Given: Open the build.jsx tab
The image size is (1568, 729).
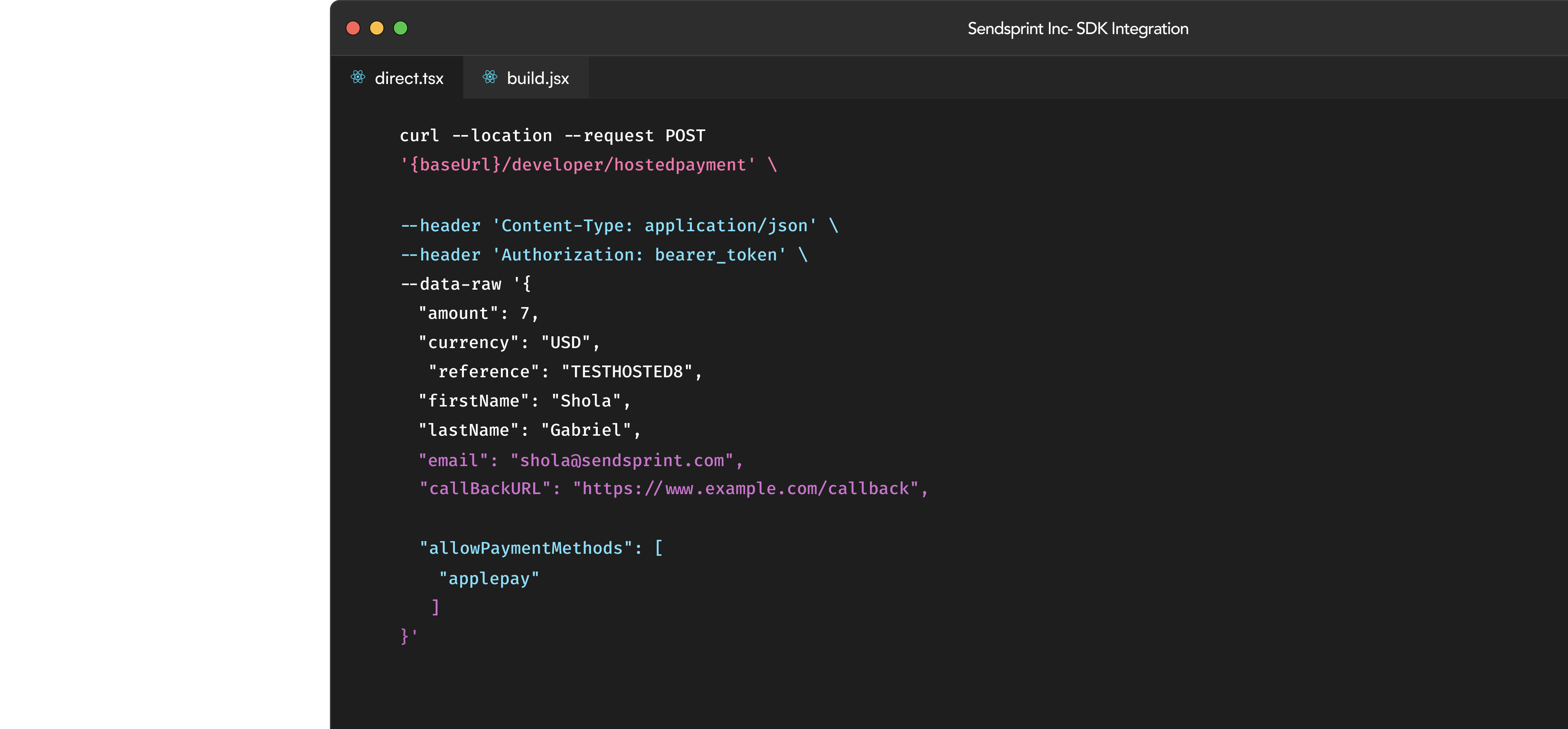Looking at the screenshot, I should [x=537, y=79].
